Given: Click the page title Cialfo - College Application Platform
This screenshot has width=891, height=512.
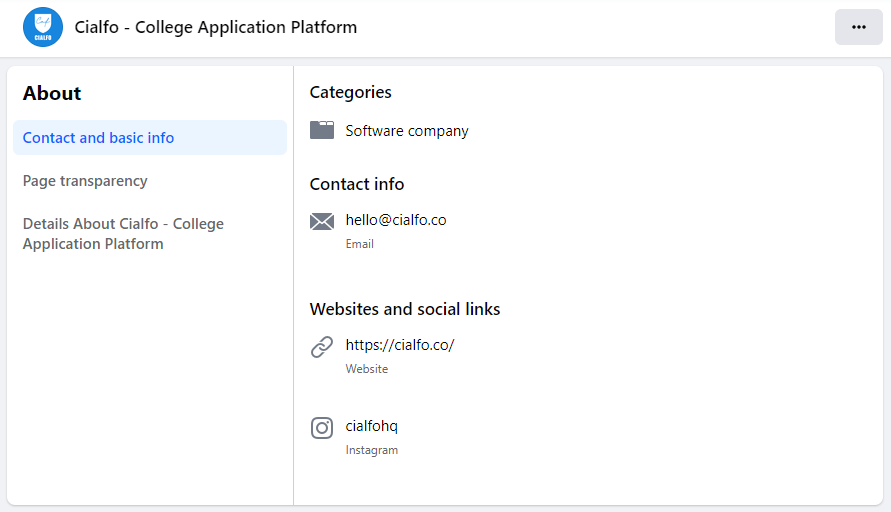Looking at the screenshot, I should click(216, 27).
